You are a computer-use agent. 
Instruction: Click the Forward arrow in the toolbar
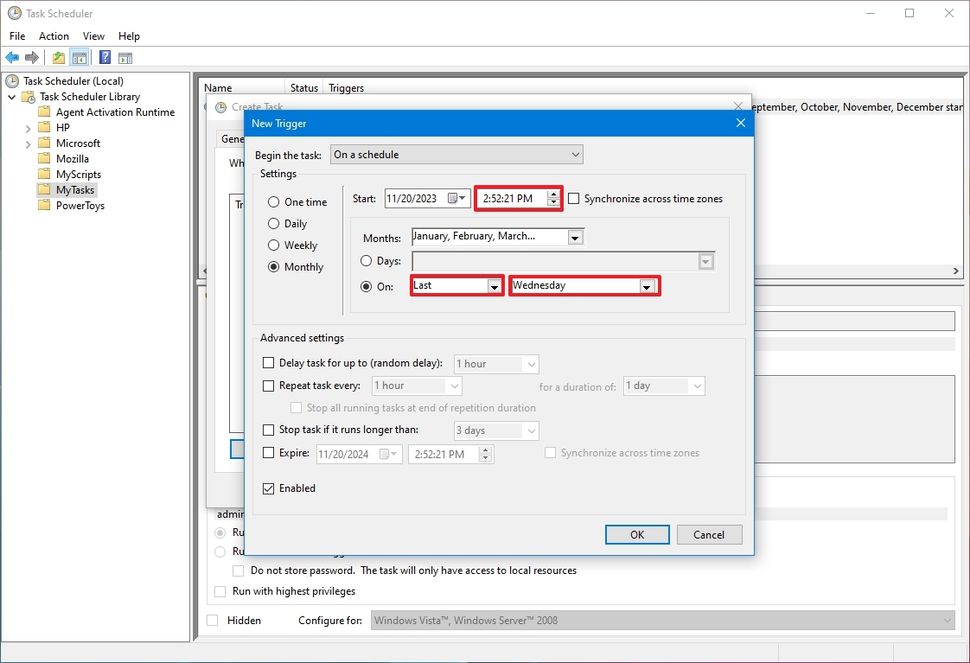[31, 57]
